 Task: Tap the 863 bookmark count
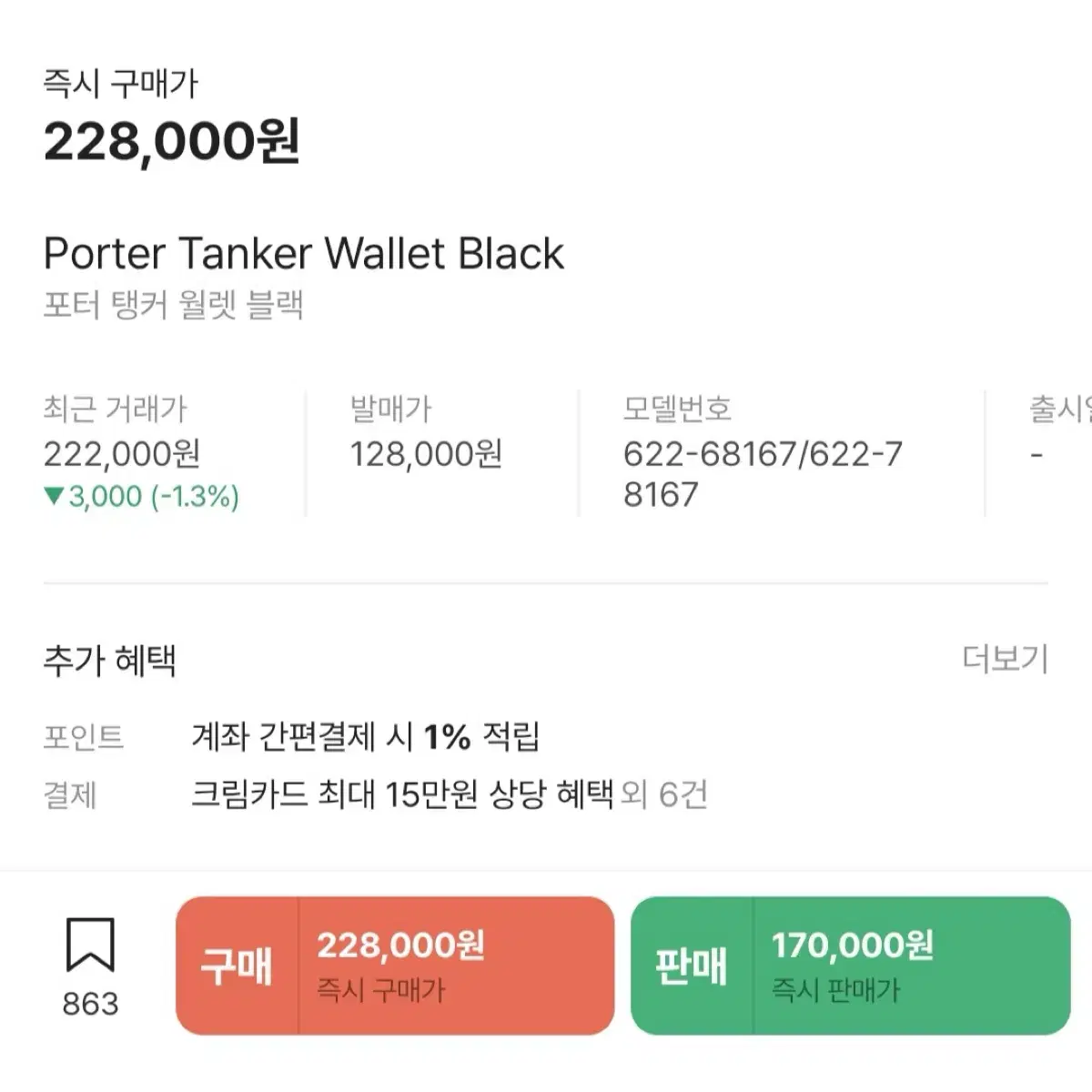pos(90,1004)
